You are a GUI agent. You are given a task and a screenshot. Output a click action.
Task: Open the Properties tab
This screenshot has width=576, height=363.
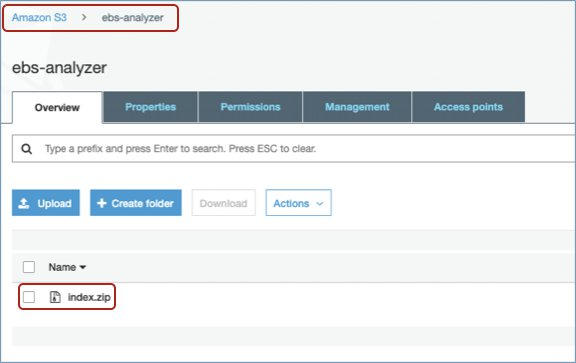pos(150,107)
